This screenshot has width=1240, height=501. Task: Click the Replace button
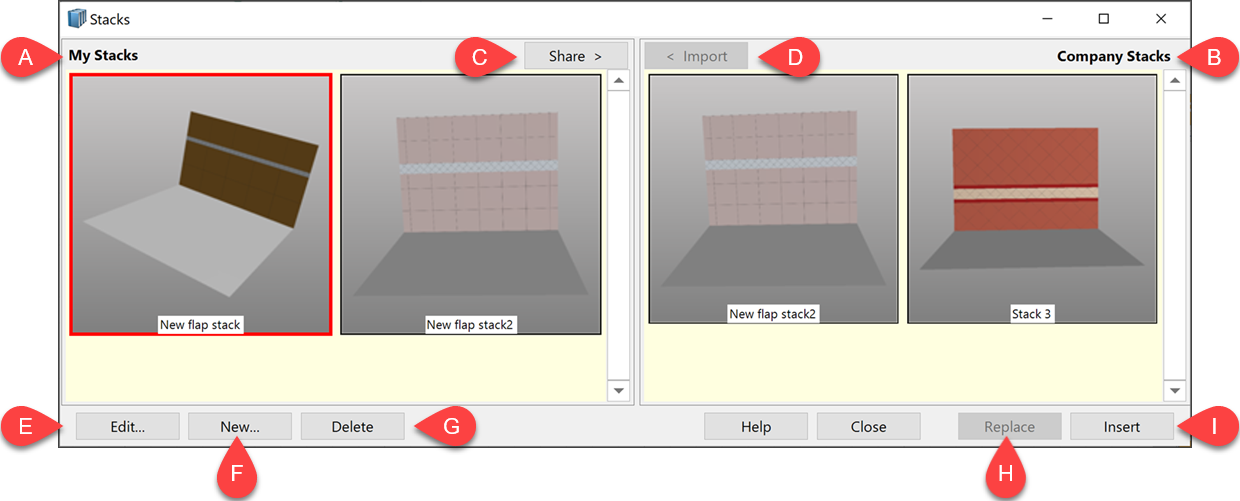(1010, 427)
